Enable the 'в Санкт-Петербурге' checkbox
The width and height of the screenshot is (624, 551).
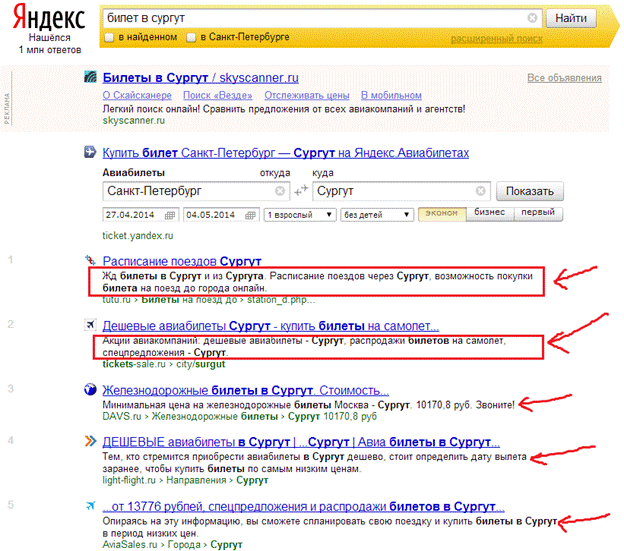[191, 37]
